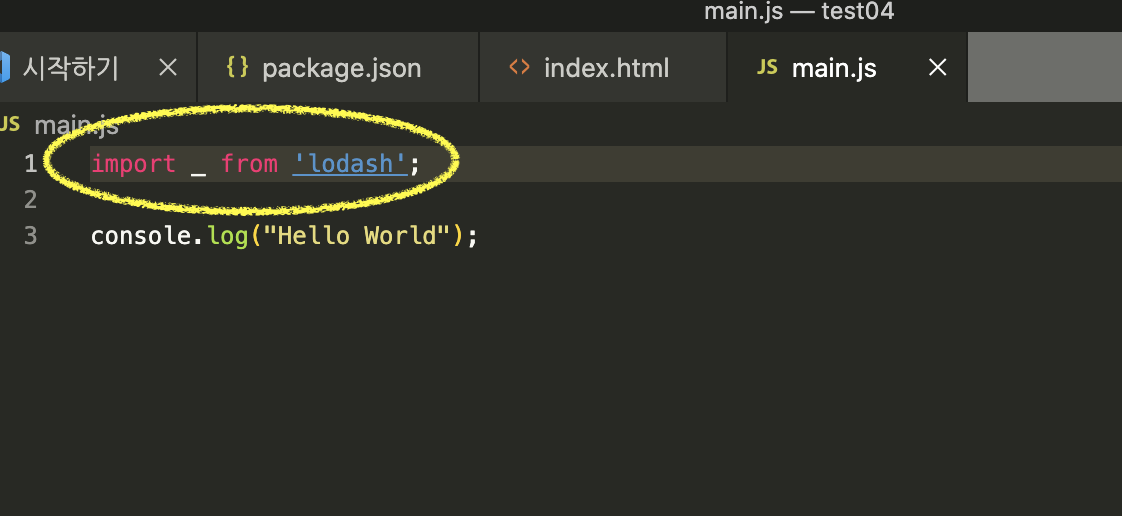Click the main.js breadcrumb path
Screen dimensions: 1122x516
pos(76,126)
